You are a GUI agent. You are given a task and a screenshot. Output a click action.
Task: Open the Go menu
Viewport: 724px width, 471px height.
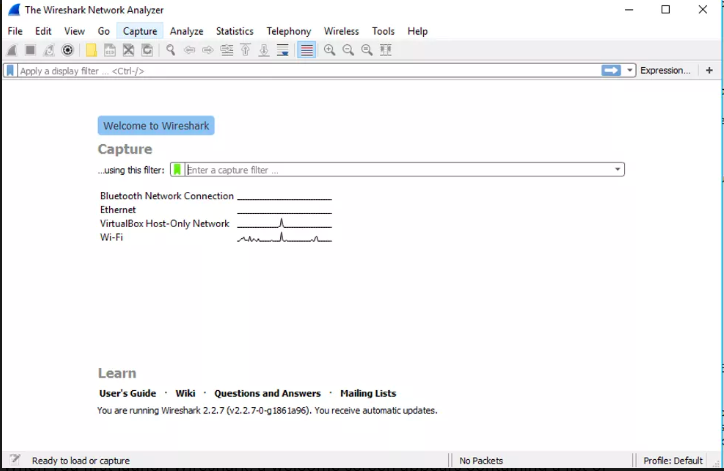click(103, 31)
